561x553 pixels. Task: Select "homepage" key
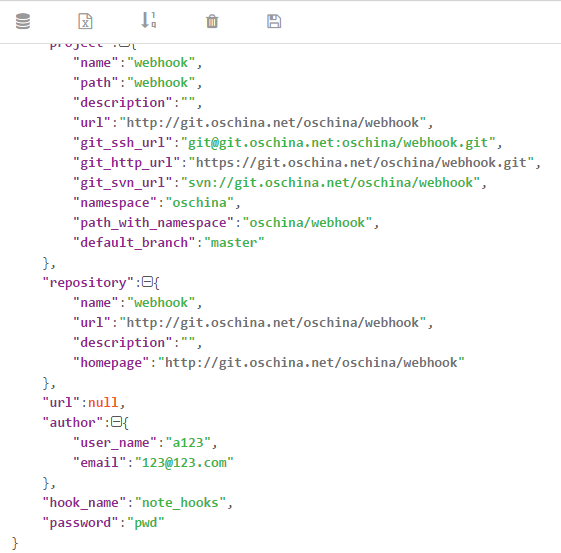click(111, 363)
